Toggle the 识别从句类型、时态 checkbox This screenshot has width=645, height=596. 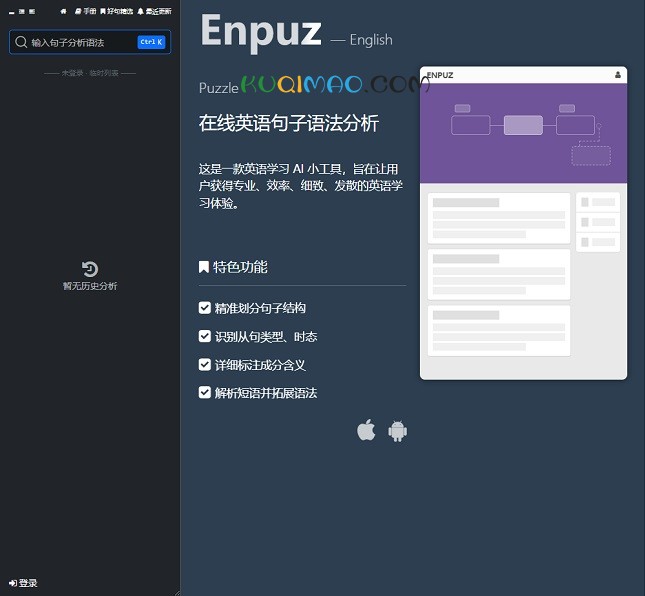(x=204, y=336)
